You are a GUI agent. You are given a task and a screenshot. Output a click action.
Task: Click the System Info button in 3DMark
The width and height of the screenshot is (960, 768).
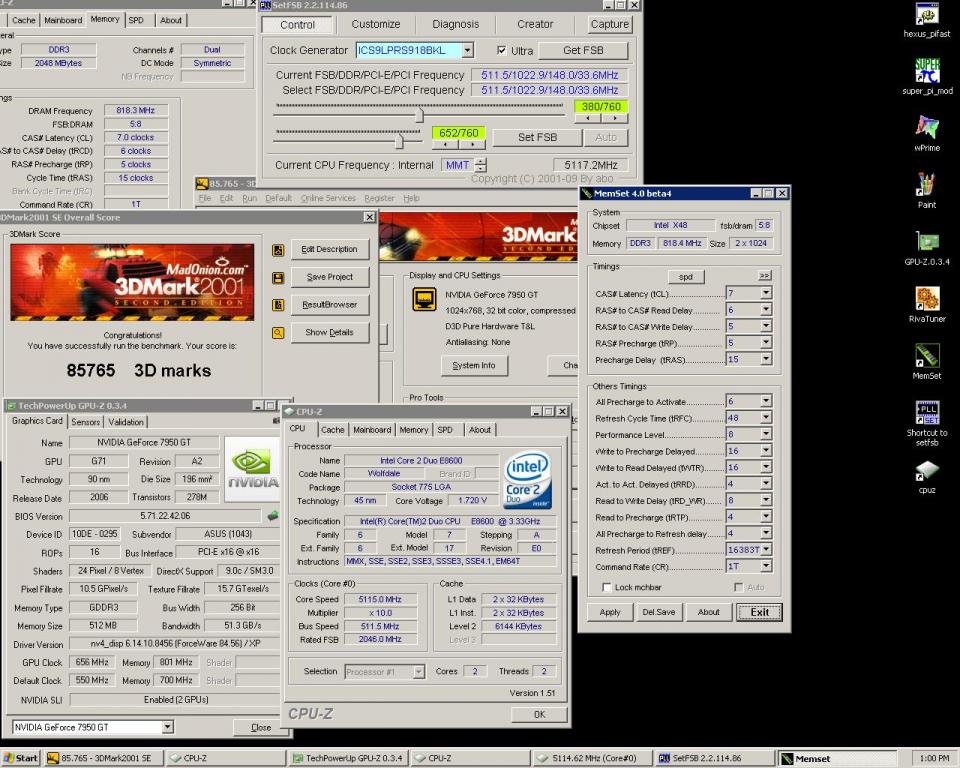474,366
